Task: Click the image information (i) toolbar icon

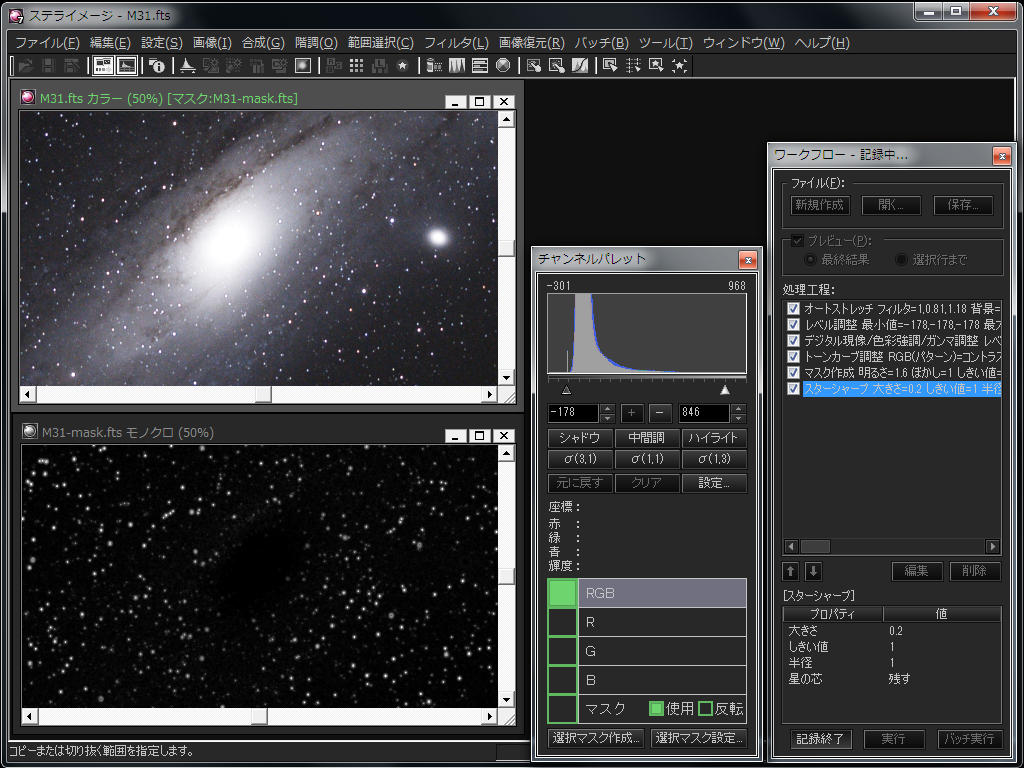Action: pyautogui.click(x=157, y=66)
